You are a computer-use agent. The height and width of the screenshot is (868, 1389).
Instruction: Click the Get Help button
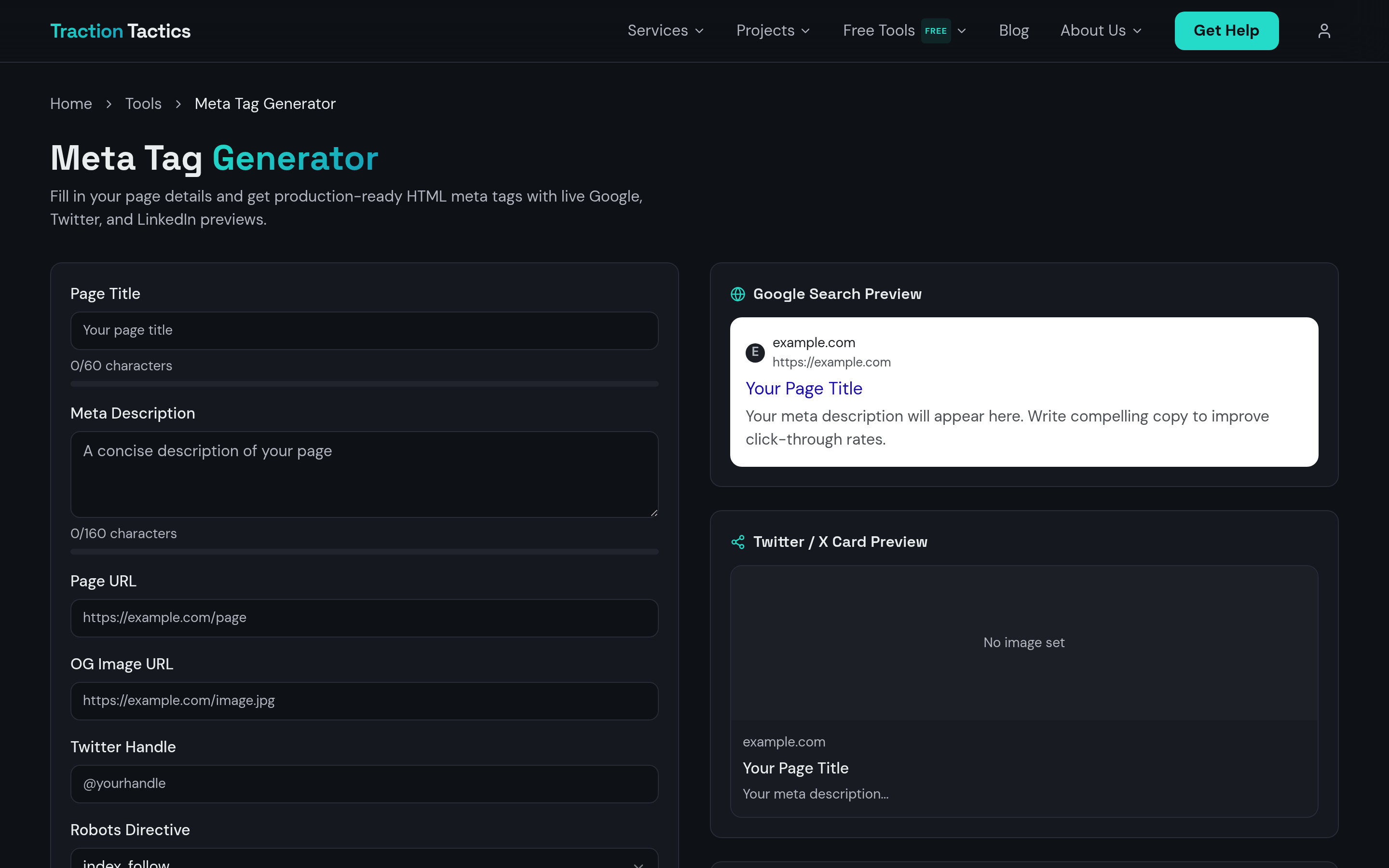[x=1226, y=31]
